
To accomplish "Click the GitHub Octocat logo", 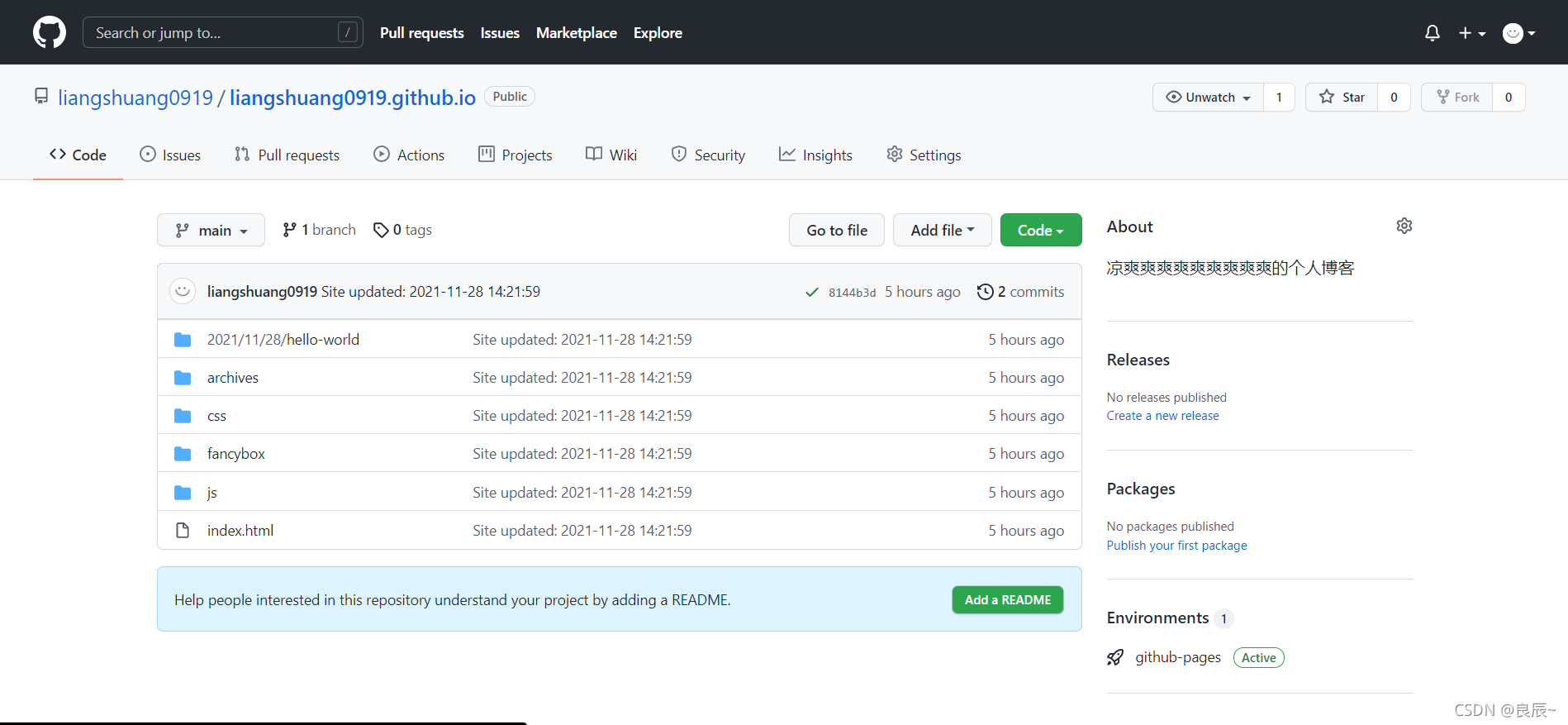I will click(x=50, y=32).
